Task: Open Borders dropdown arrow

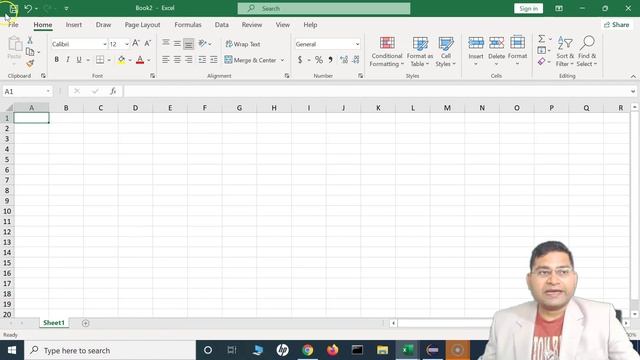Action: 109,60
